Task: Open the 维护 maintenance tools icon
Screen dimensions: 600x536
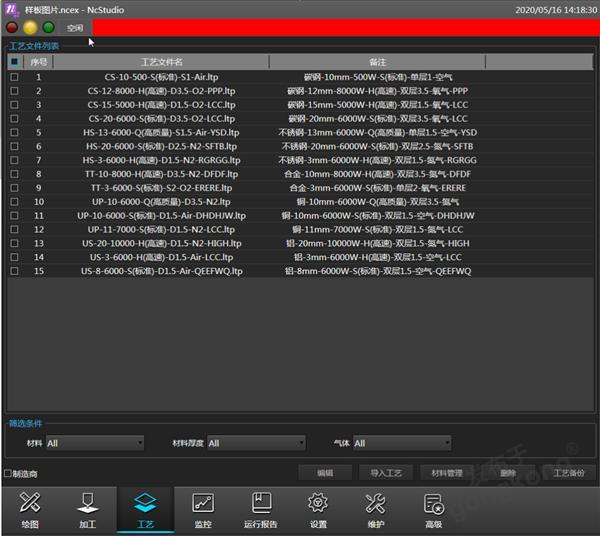Action: click(x=375, y=509)
